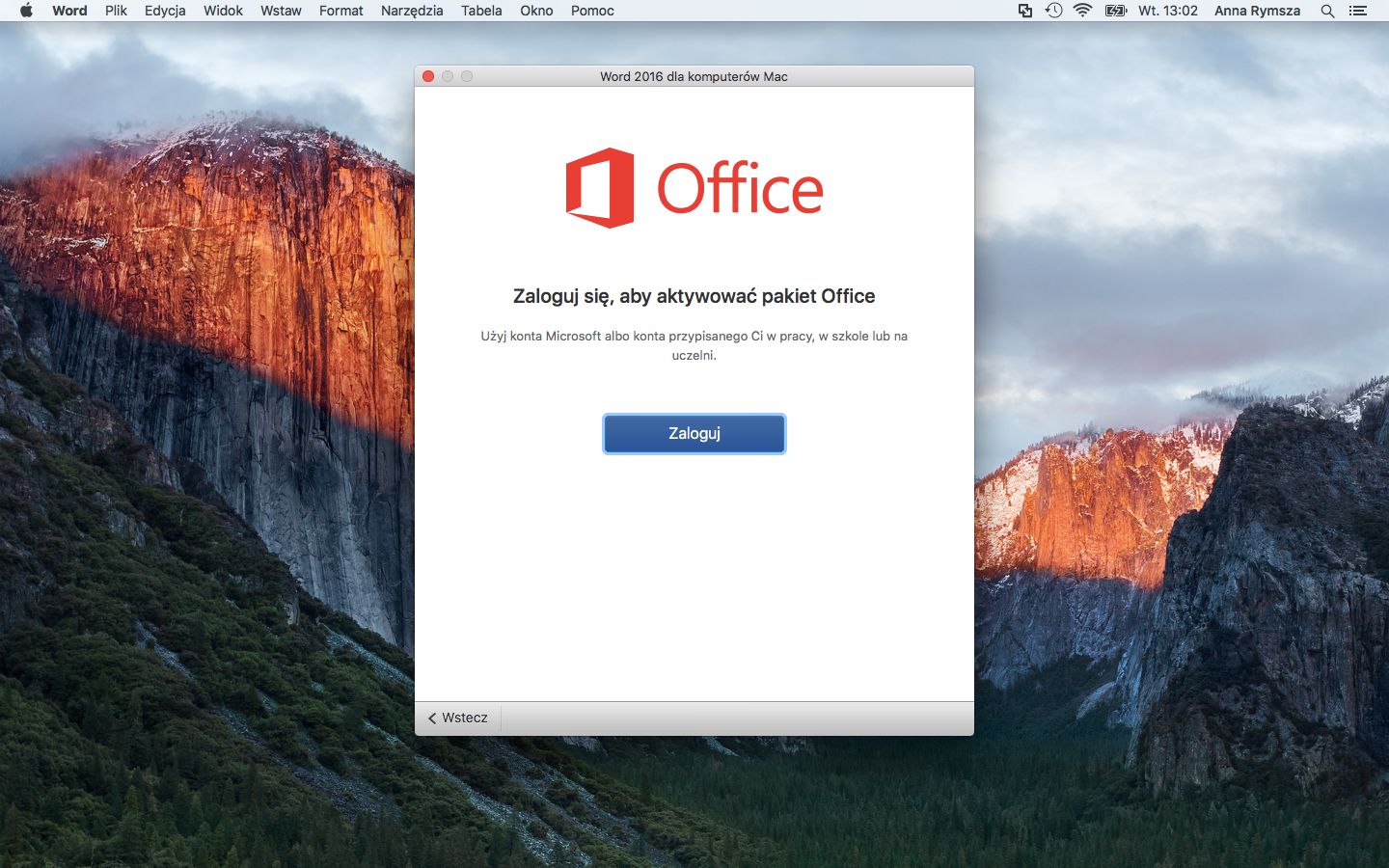Screen dimensions: 1389x868
Task: Click the red Office logo icon
Action: [599, 187]
